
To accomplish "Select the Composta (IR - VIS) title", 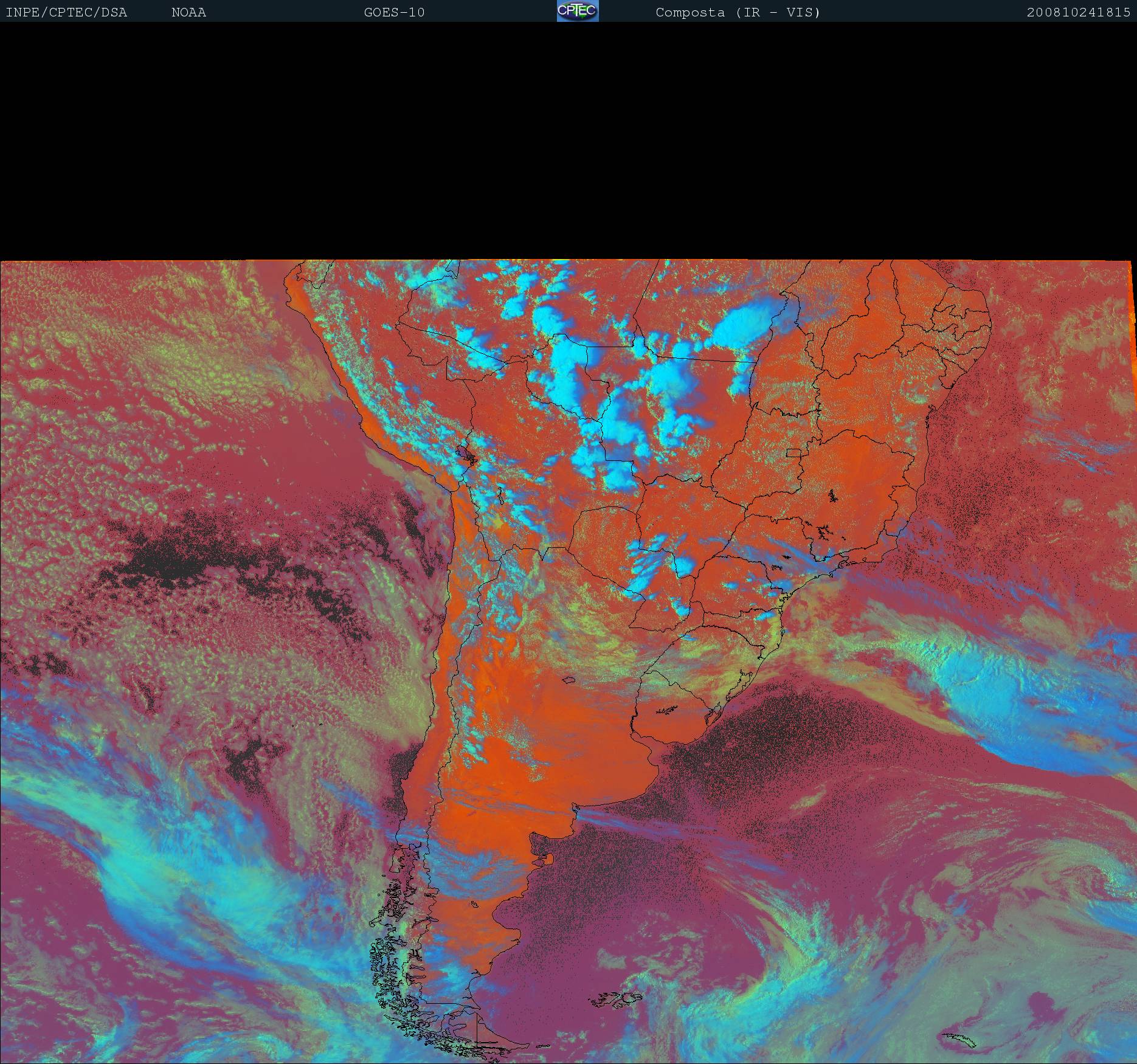I will pyautogui.click(x=738, y=12).
